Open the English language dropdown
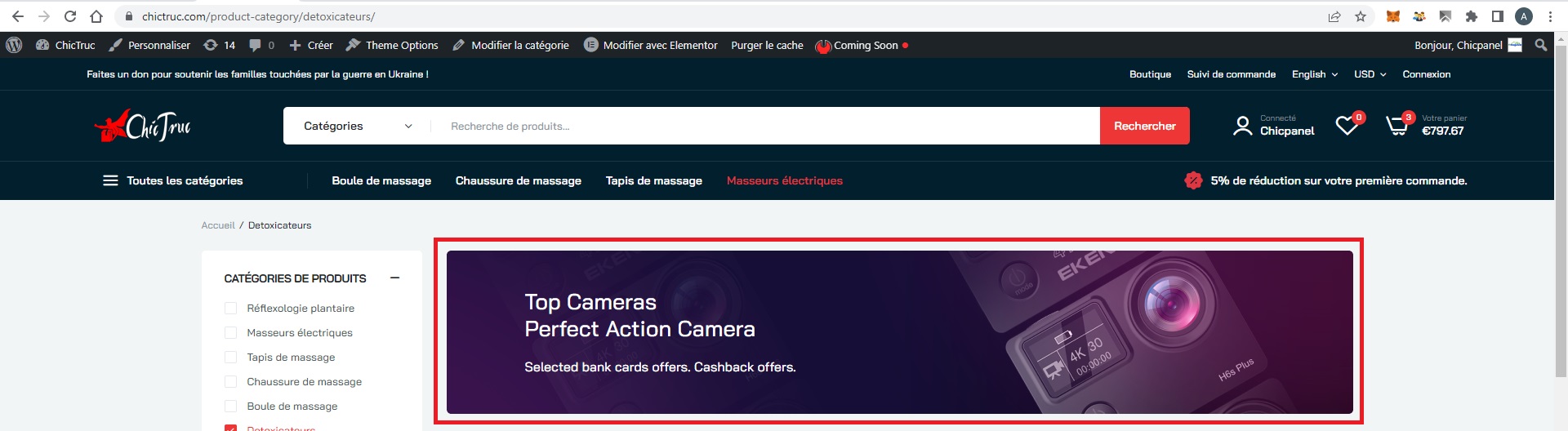This screenshot has height=431, width=1568. point(1315,74)
